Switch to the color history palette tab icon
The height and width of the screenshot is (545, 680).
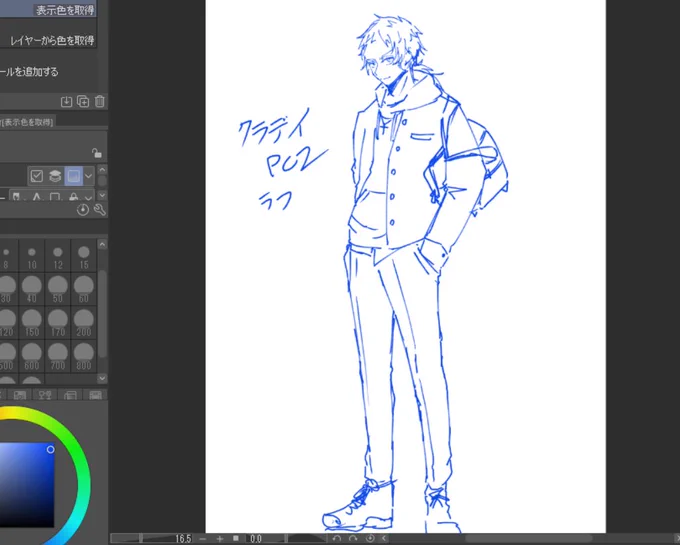(95, 395)
